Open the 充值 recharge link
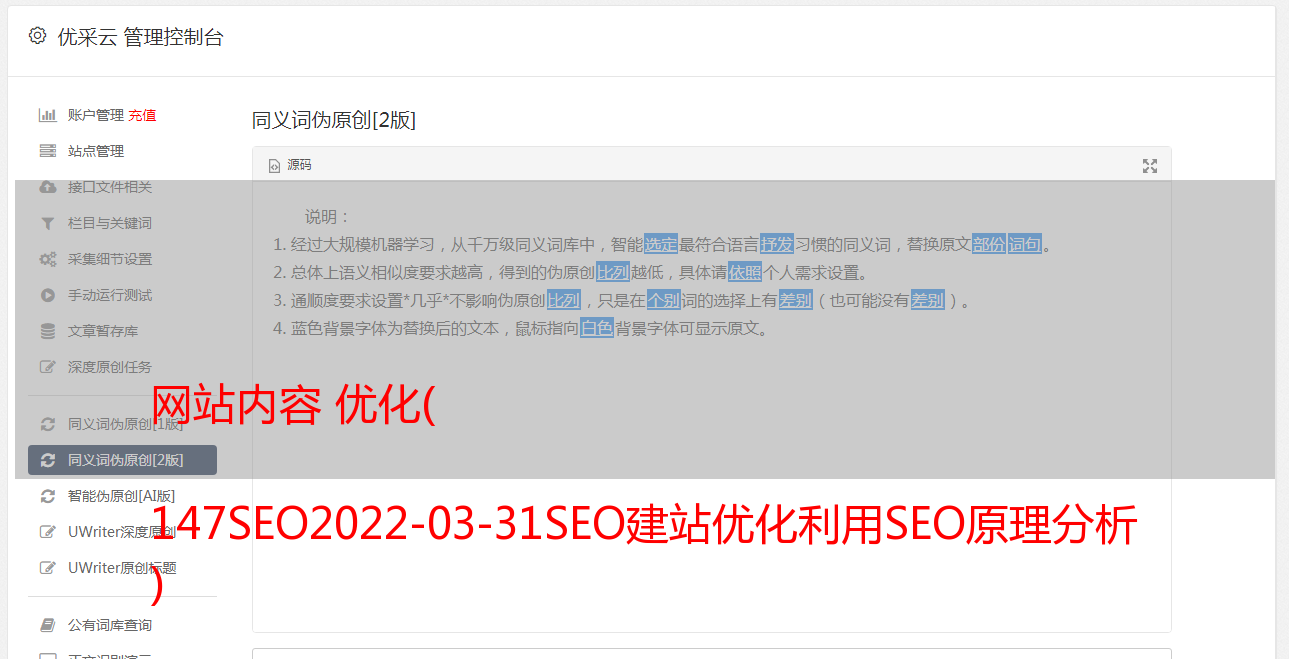1289x659 pixels. click(x=142, y=115)
